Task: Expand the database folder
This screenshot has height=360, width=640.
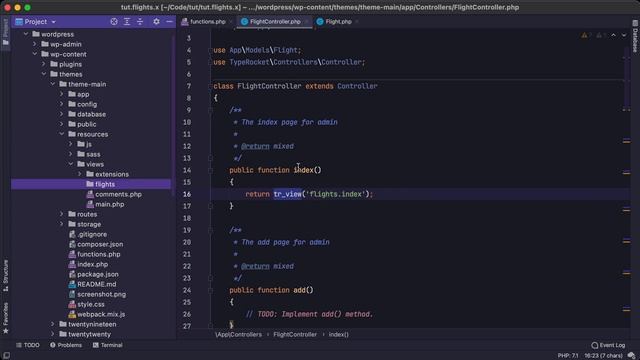Action: [62, 114]
